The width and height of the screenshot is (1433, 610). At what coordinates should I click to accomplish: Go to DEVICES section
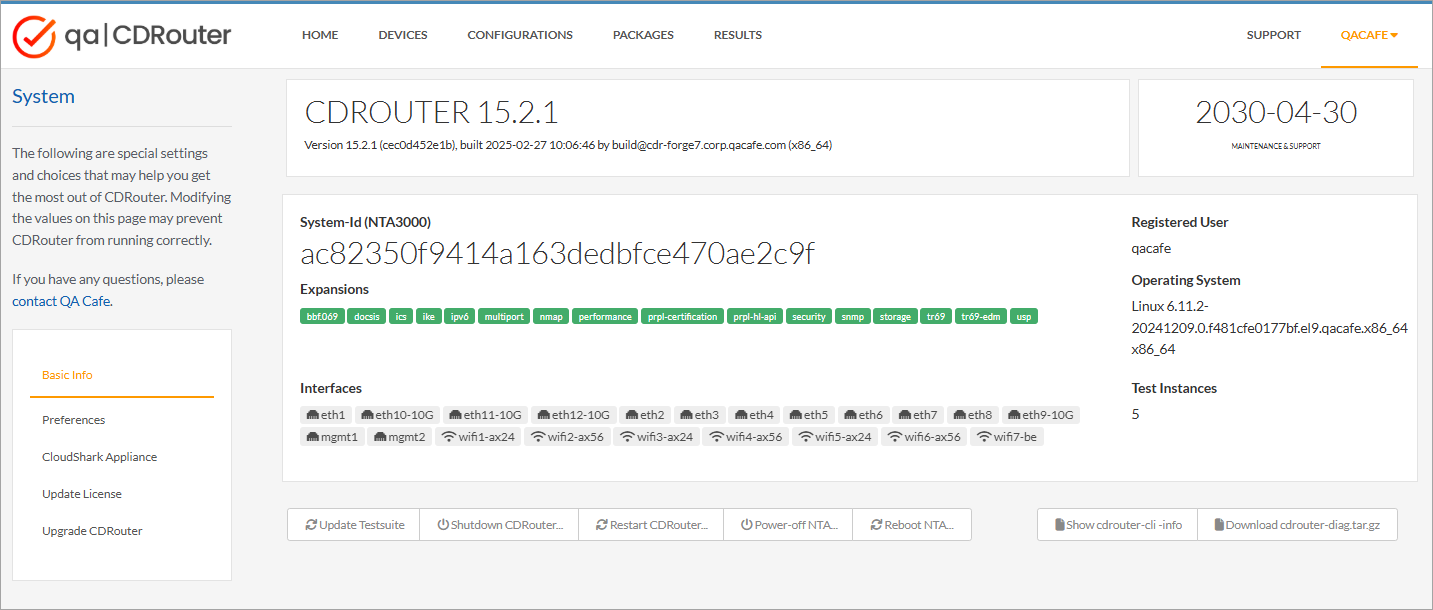[x=403, y=35]
